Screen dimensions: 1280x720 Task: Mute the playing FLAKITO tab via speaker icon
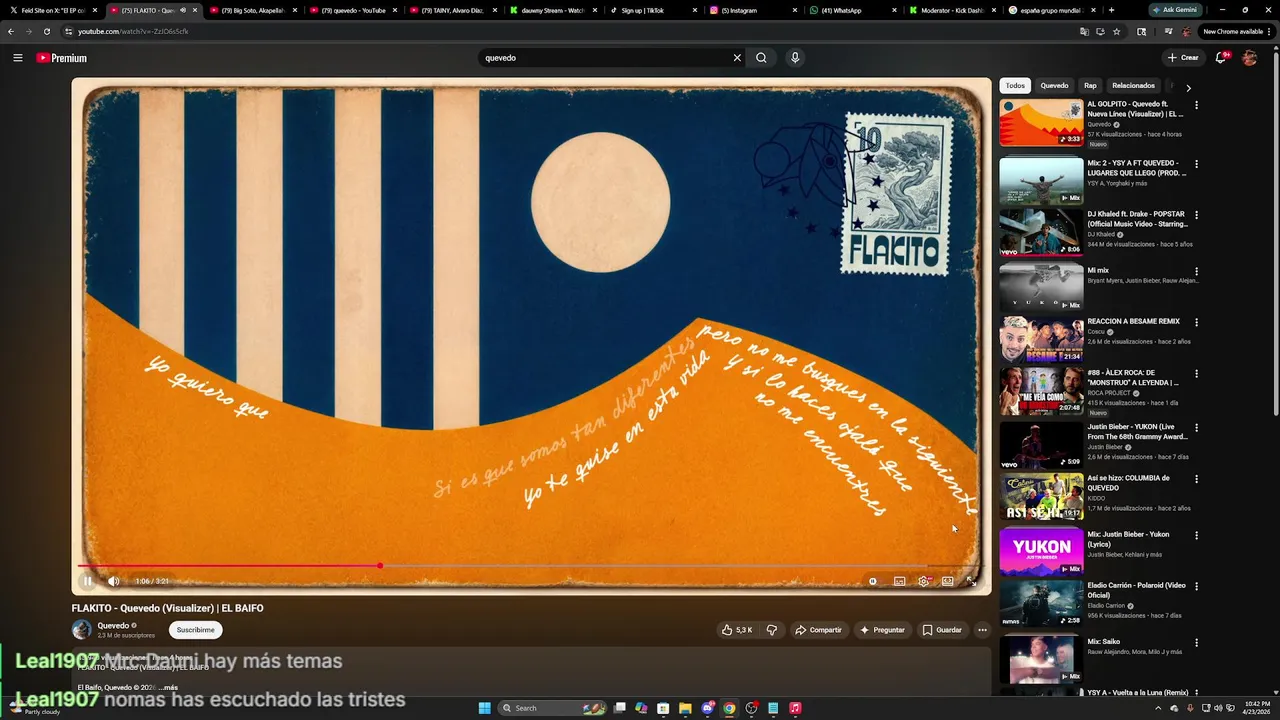[x=183, y=10]
